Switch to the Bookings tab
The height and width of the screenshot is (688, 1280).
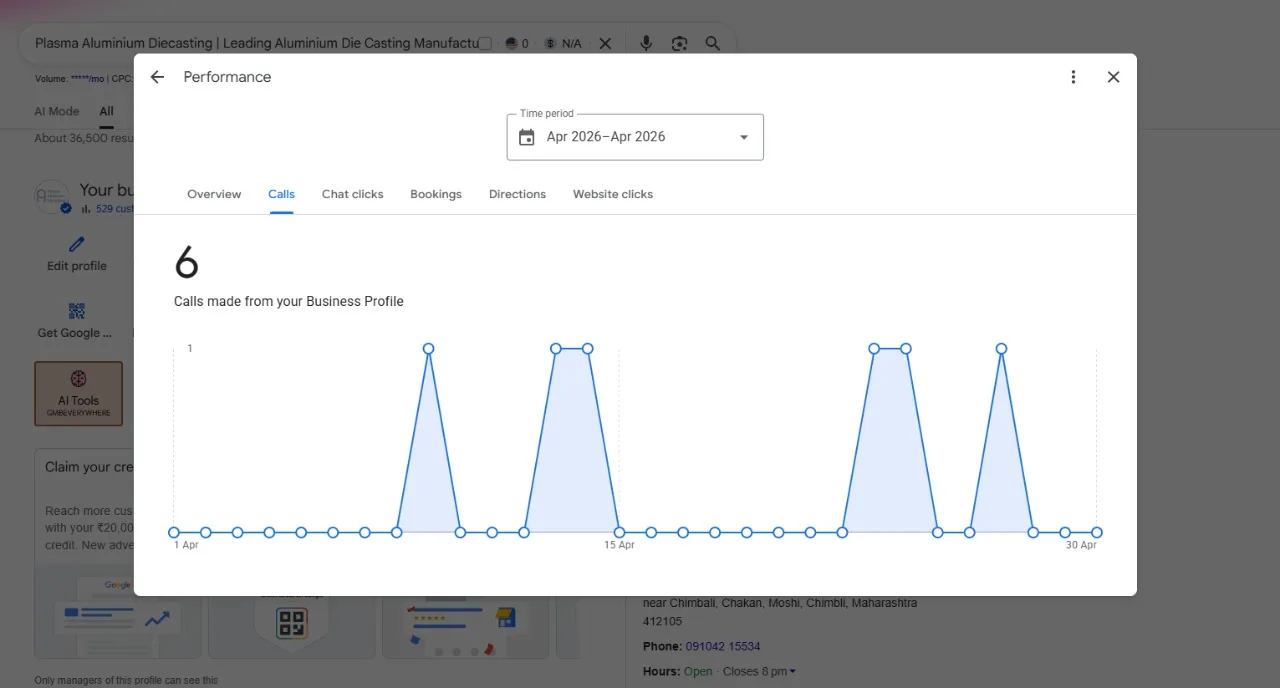(436, 194)
